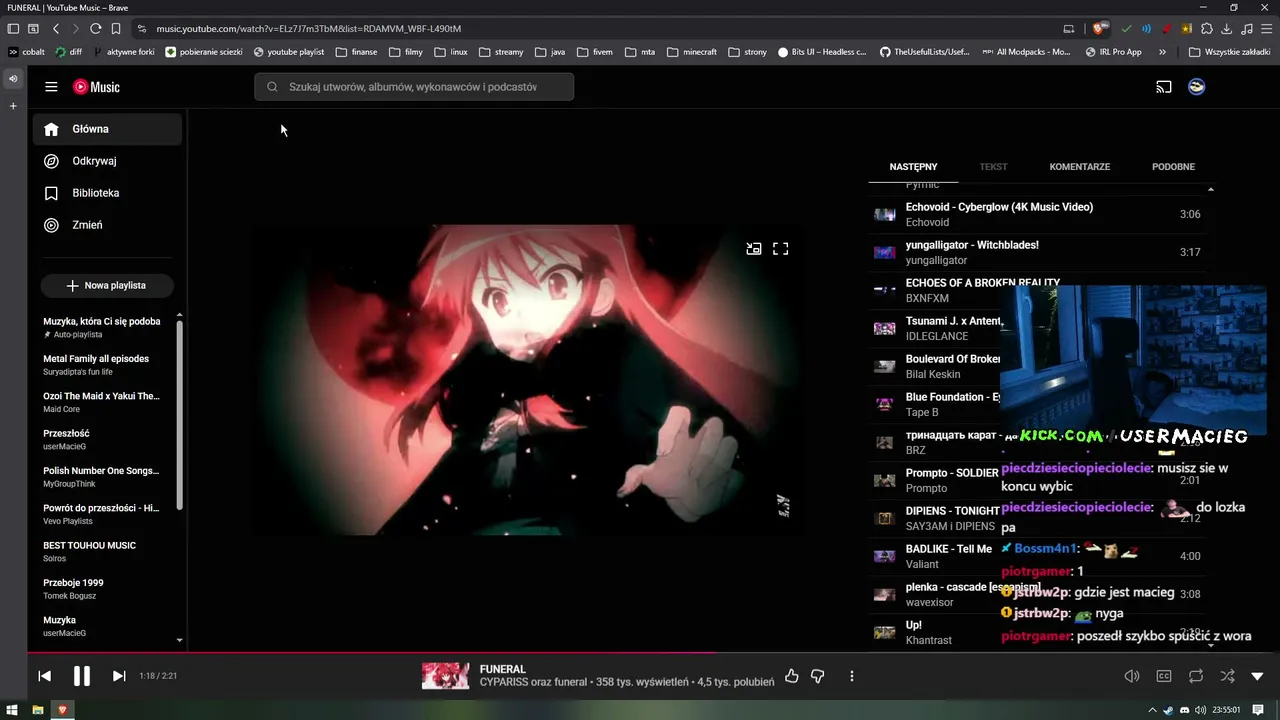
Task: Switch to the PODOBNE tab
Action: click(x=1173, y=167)
